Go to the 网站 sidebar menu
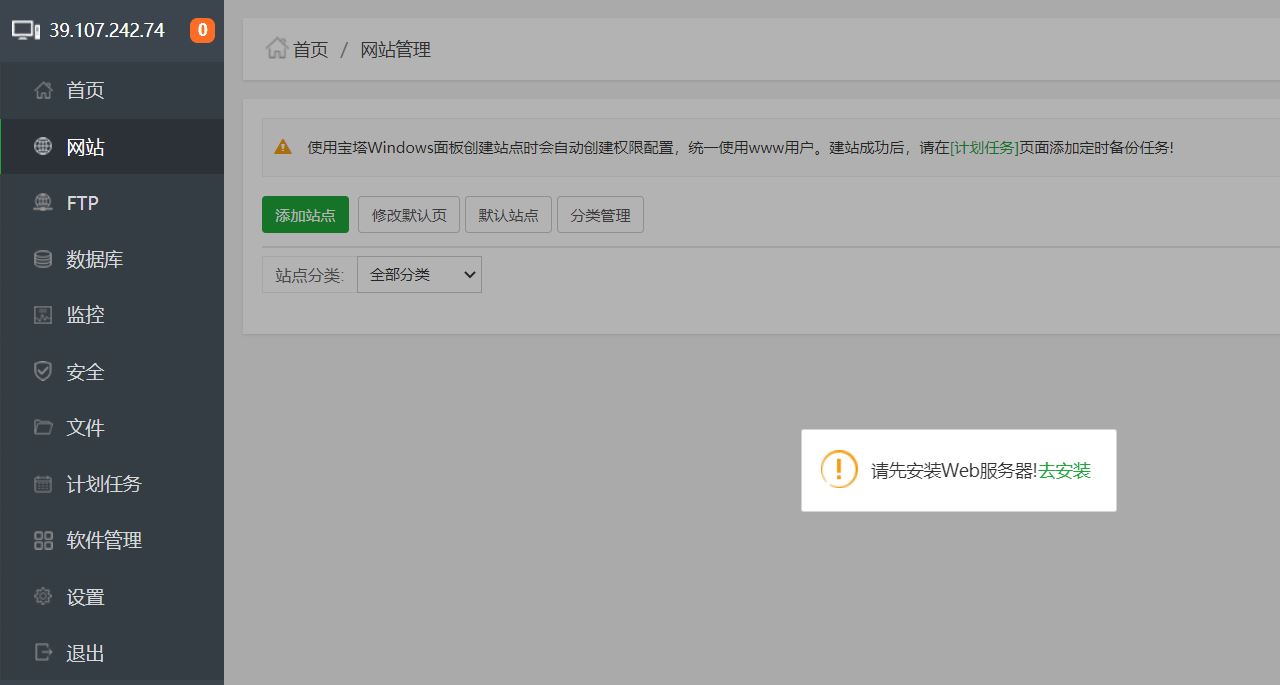Image resolution: width=1280 pixels, height=685 pixels. click(x=112, y=147)
